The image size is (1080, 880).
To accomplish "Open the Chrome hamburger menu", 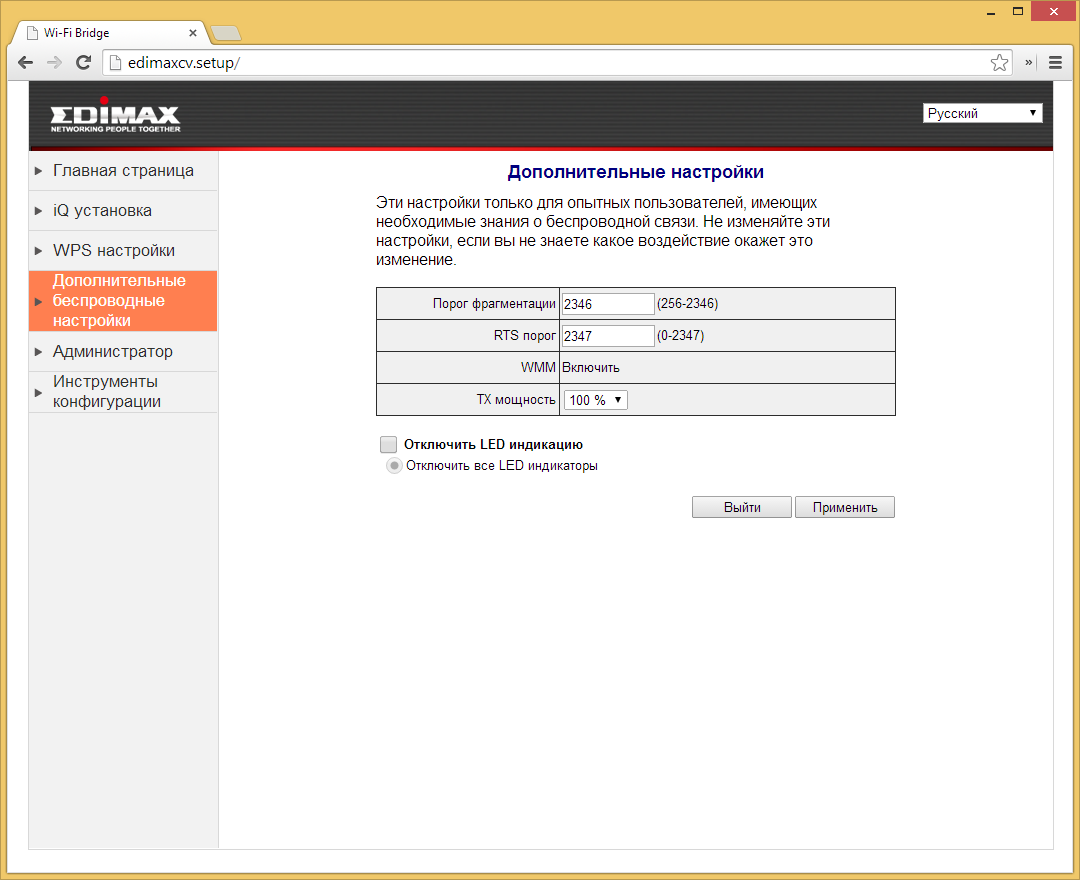I will click(1055, 63).
